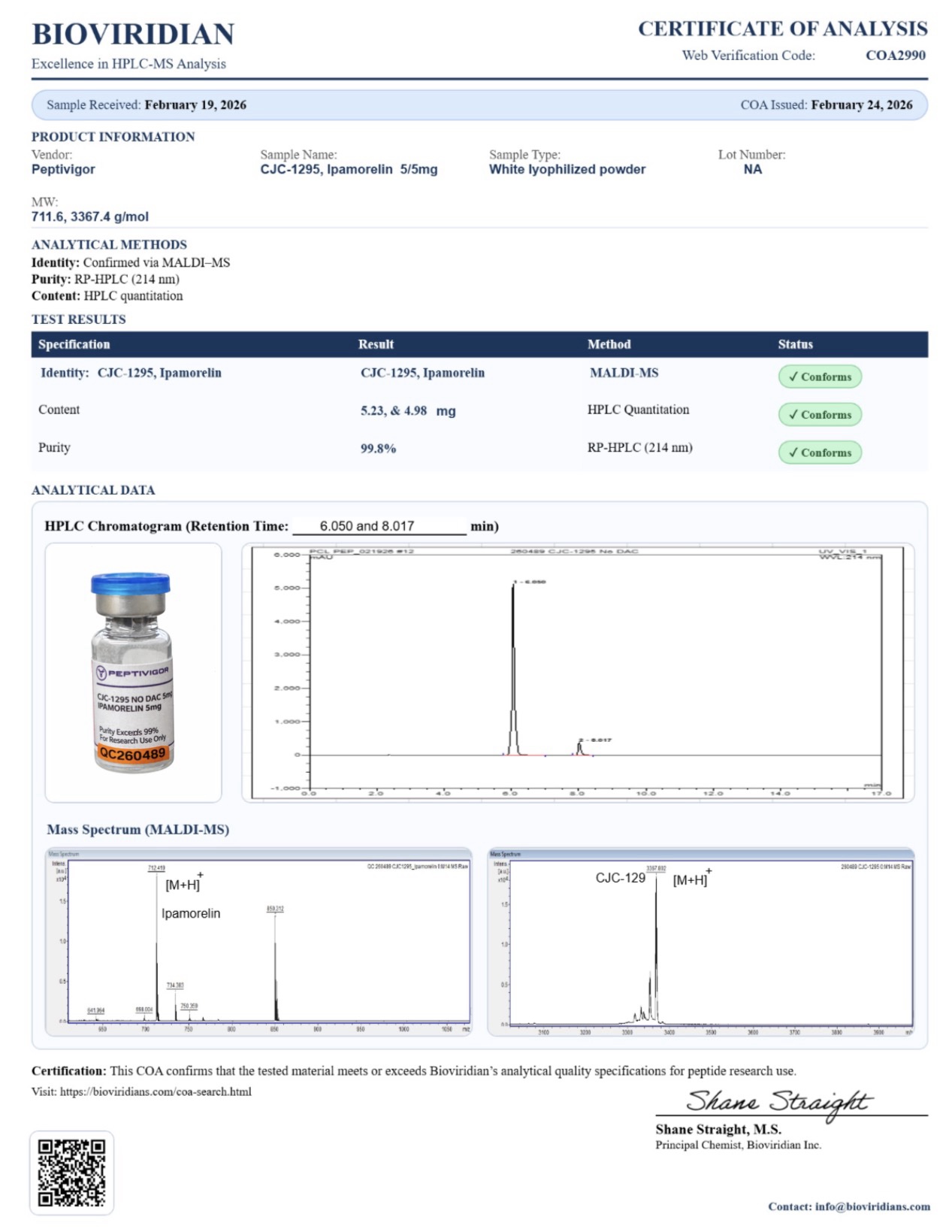The image size is (952, 1232).
Task: Click the QR code at bottom left
Action: tap(71, 1172)
